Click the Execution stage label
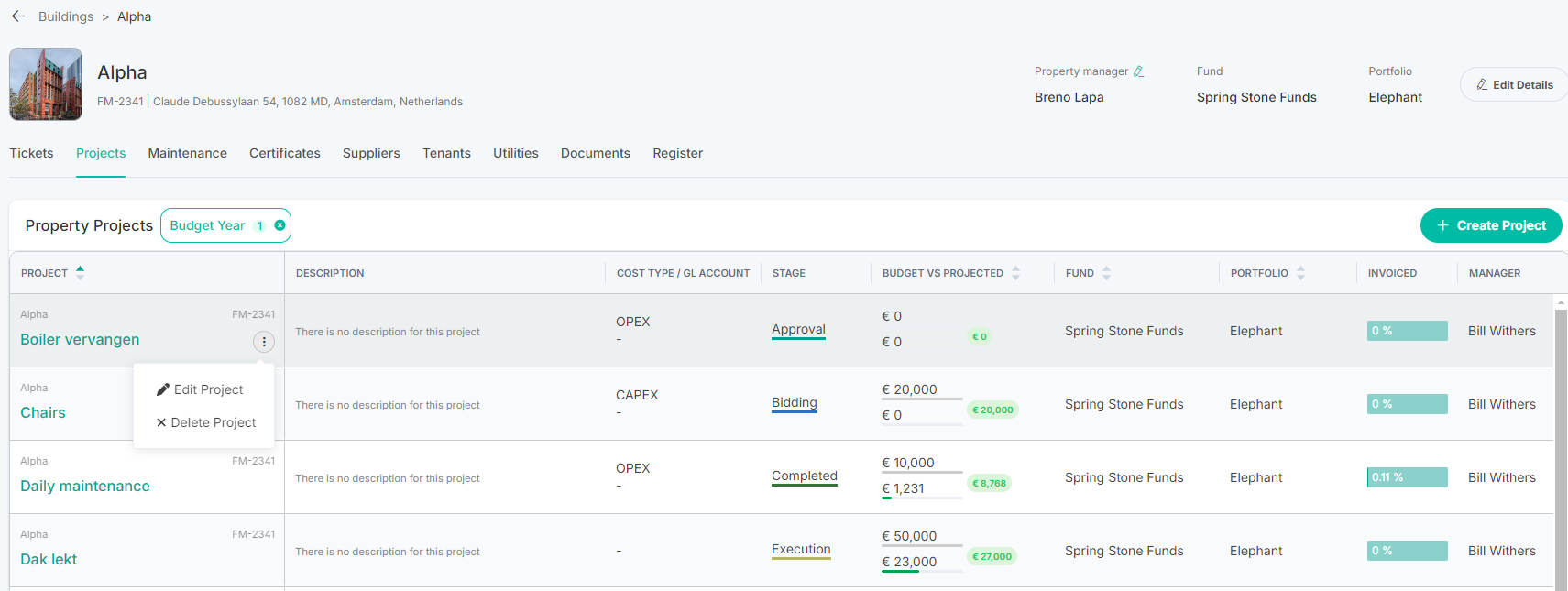 pos(801,550)
